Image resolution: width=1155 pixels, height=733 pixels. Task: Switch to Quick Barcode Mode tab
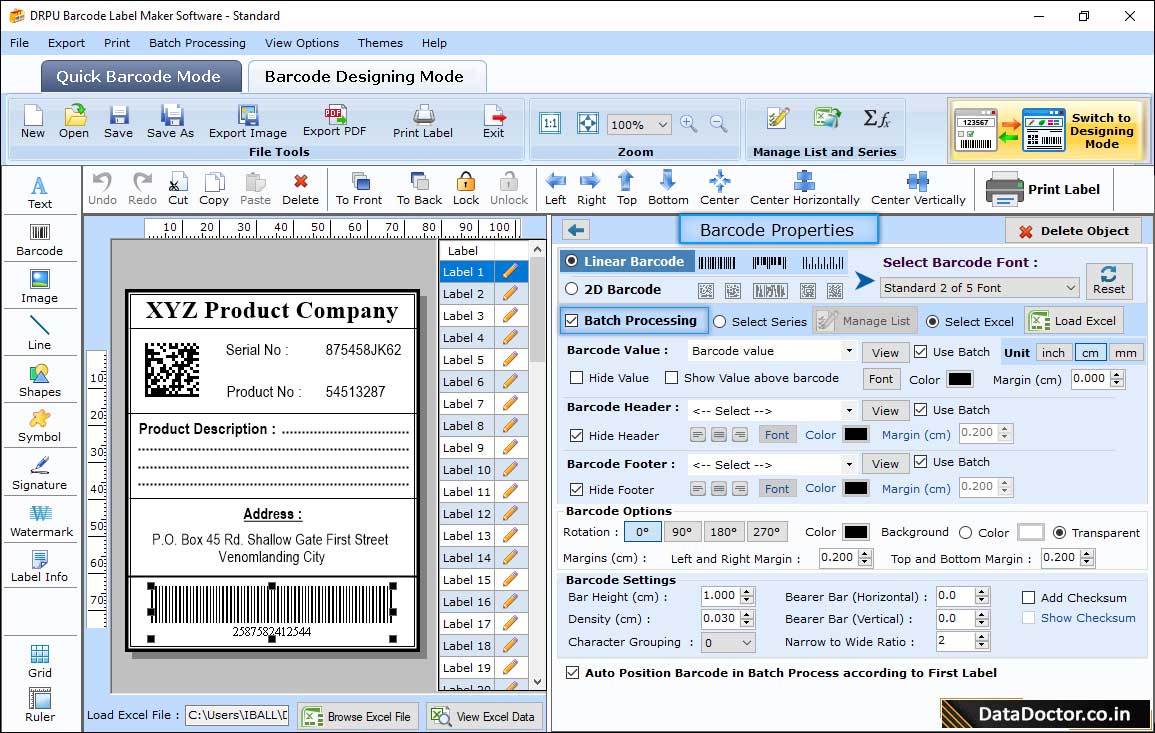click(x=140, y=75)
